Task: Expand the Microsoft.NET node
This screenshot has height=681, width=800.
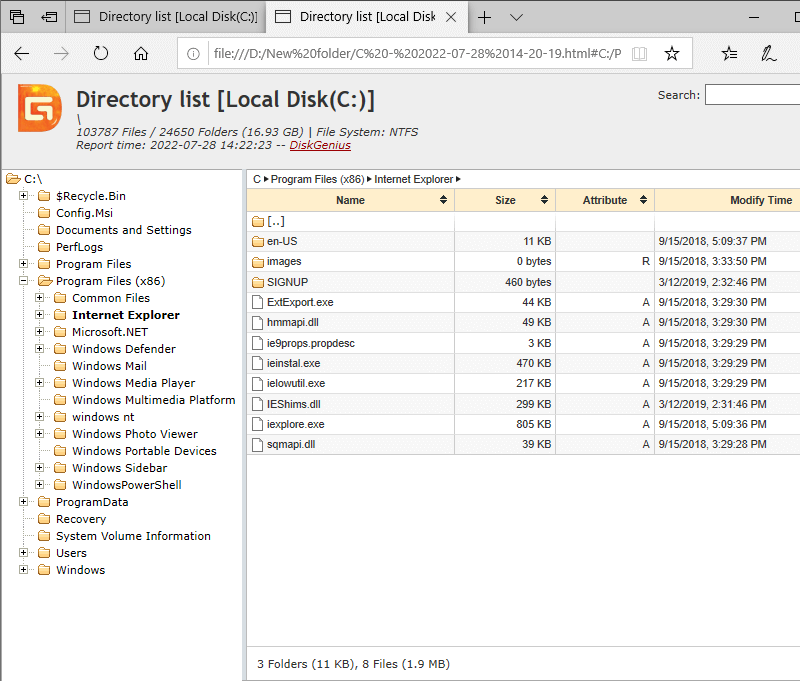Action: (39, 331)
